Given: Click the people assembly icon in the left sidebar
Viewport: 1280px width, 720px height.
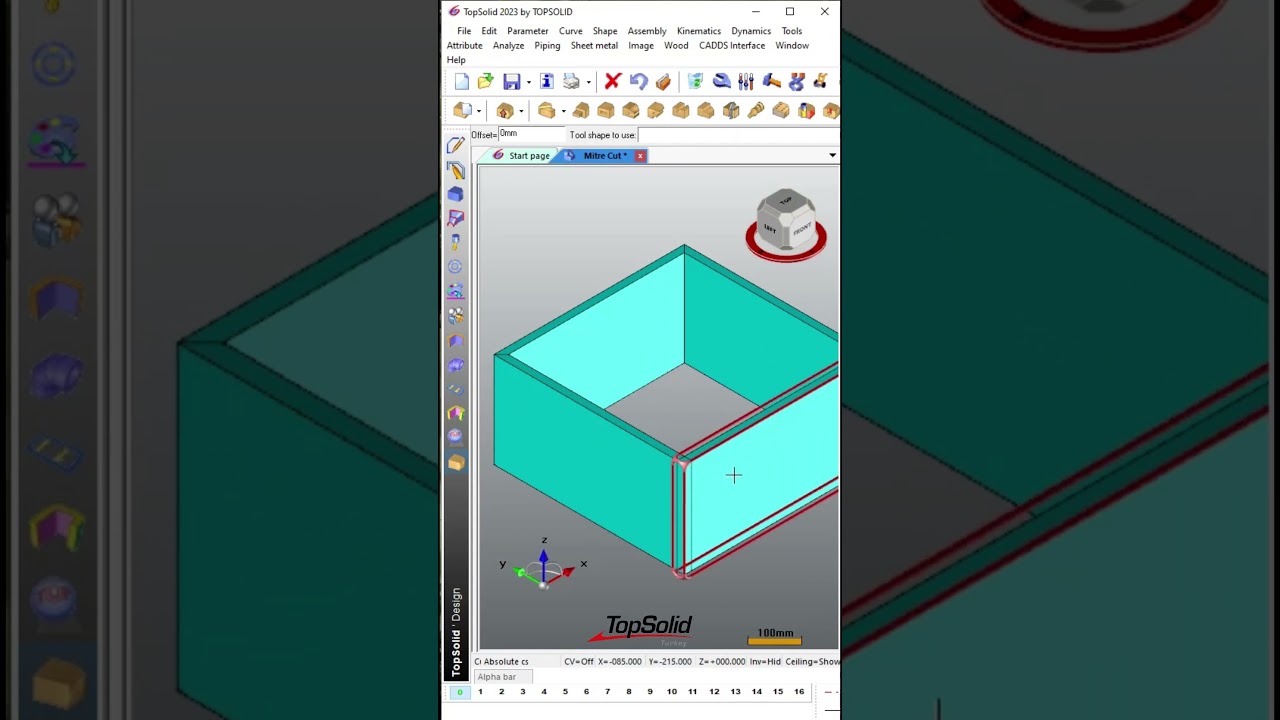Looking at the screenshot, I should click(x=456, y=315).
